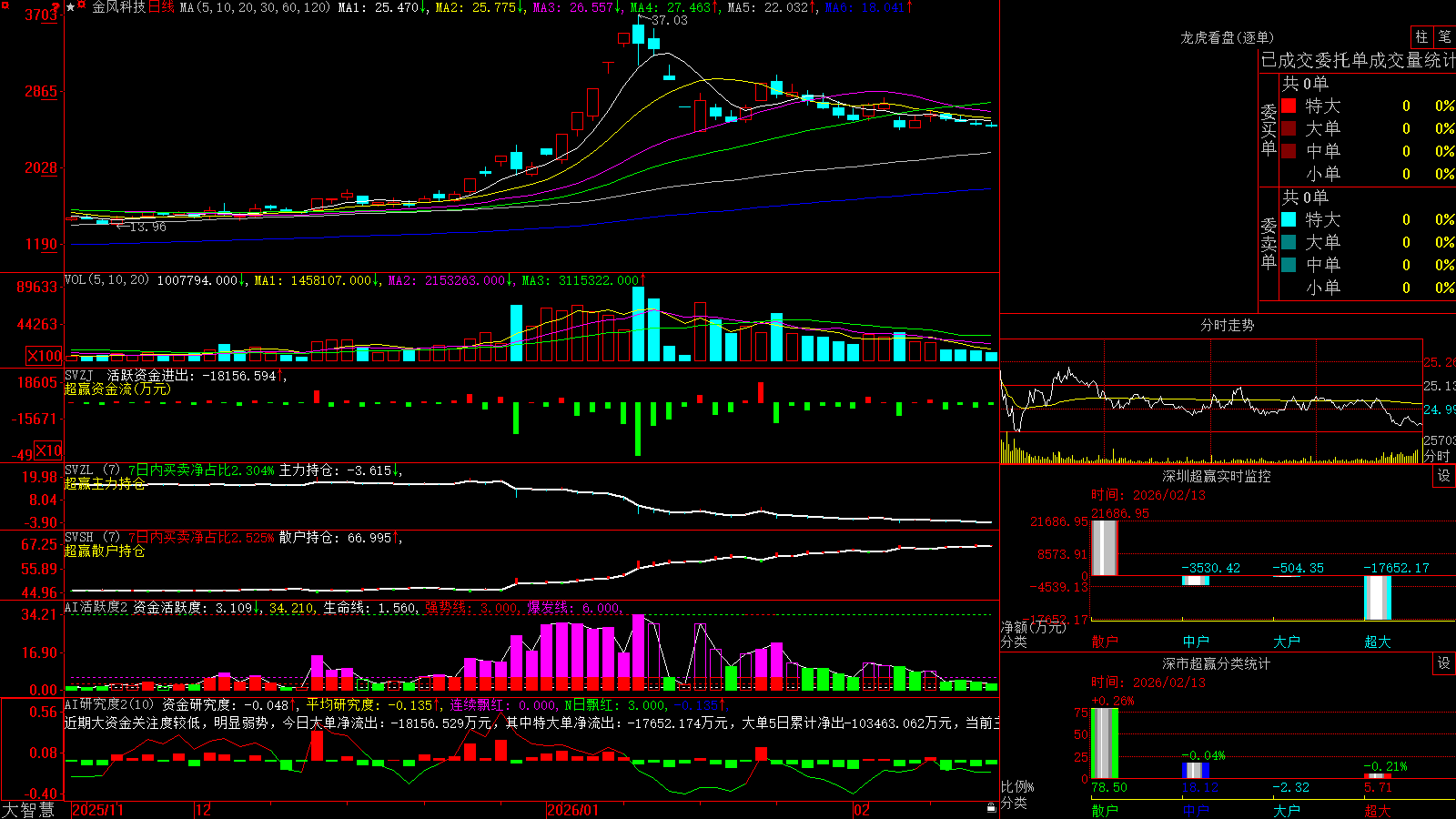Click the red 特大 buy order swatch
The width and height of the screenshot is (1456, 819).
pos(1289,106)
